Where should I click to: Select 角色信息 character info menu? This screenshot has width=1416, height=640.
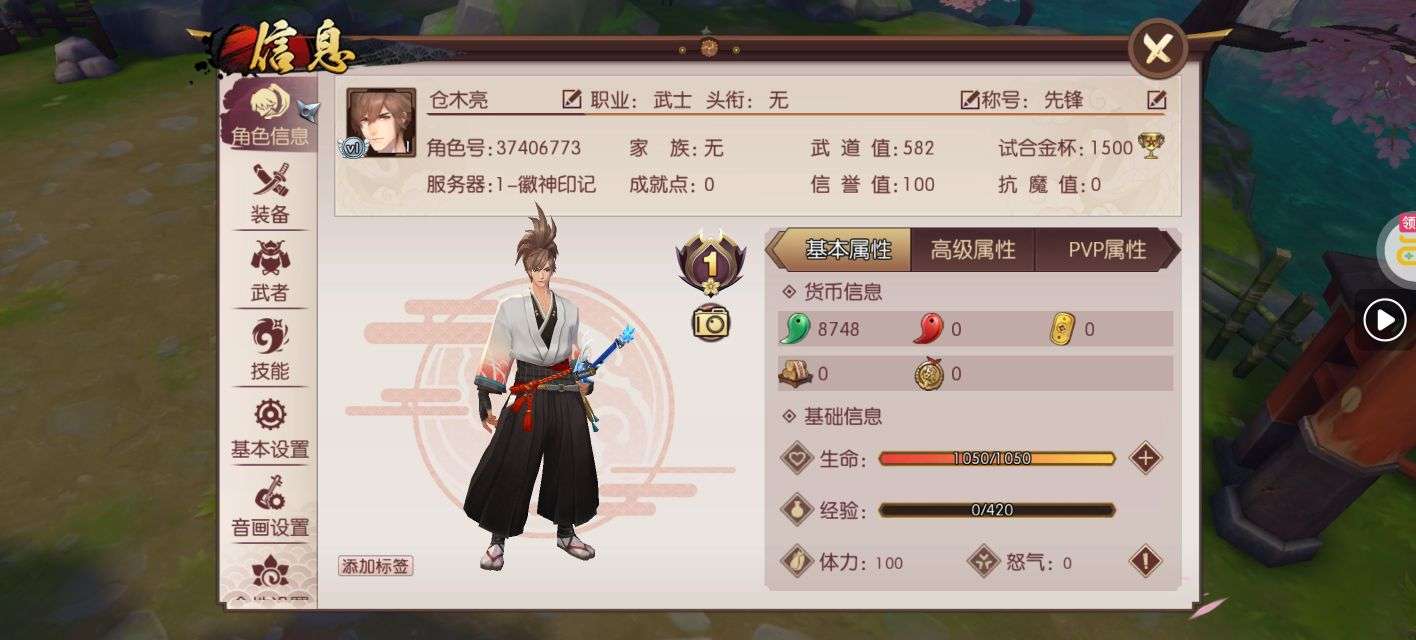[x=269, y=115]
